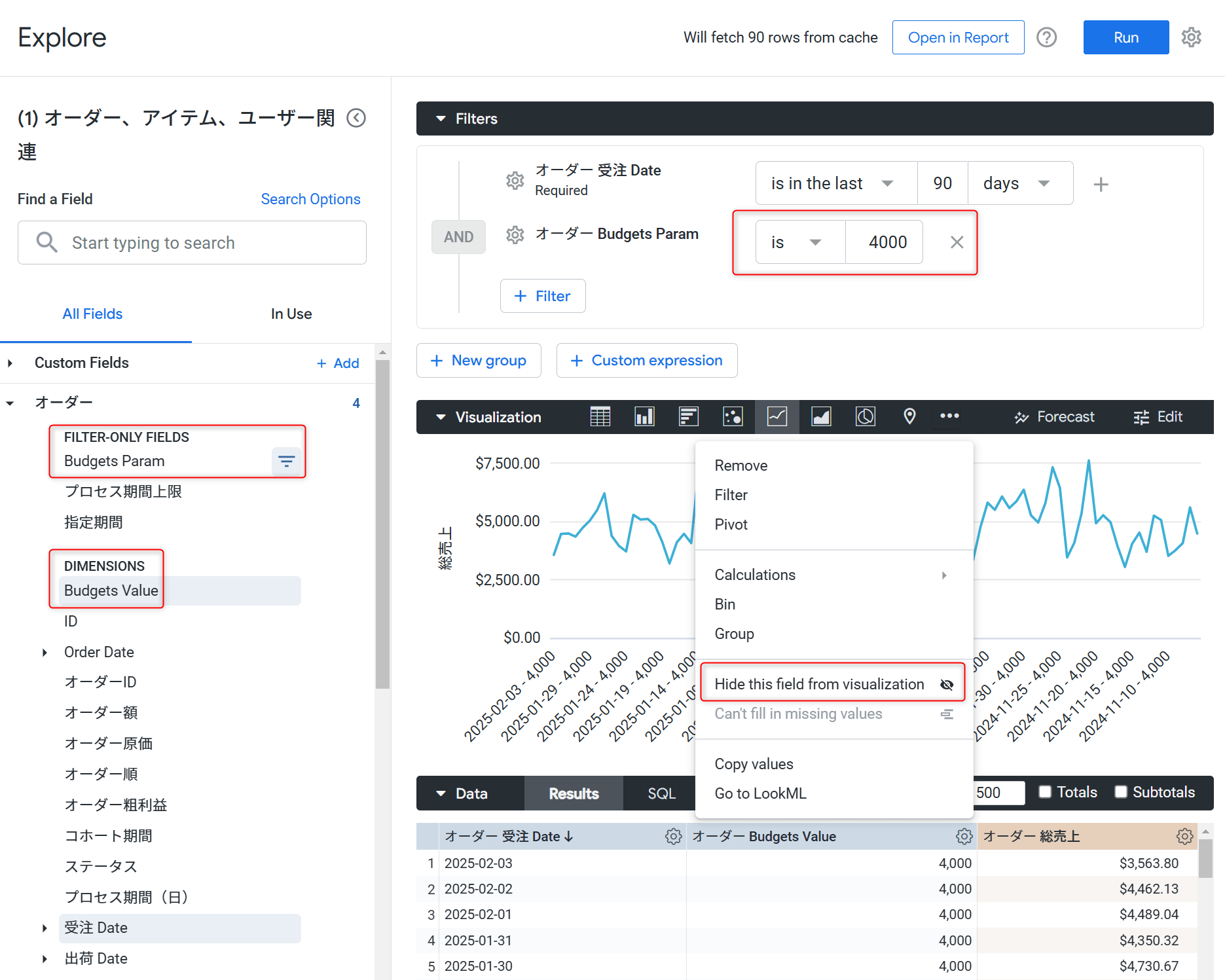The height and width of the screenshot is (980, 1225).
Task: Click gear icon for 受注 Date filter
Action: click(x=515, y=180)
